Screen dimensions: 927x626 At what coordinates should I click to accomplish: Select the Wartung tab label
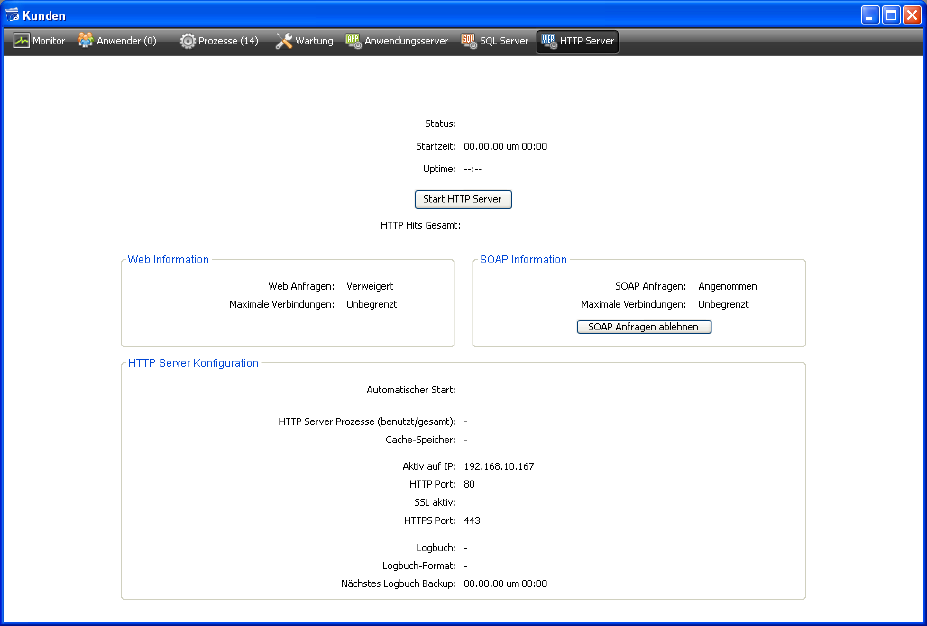point(314,41)
